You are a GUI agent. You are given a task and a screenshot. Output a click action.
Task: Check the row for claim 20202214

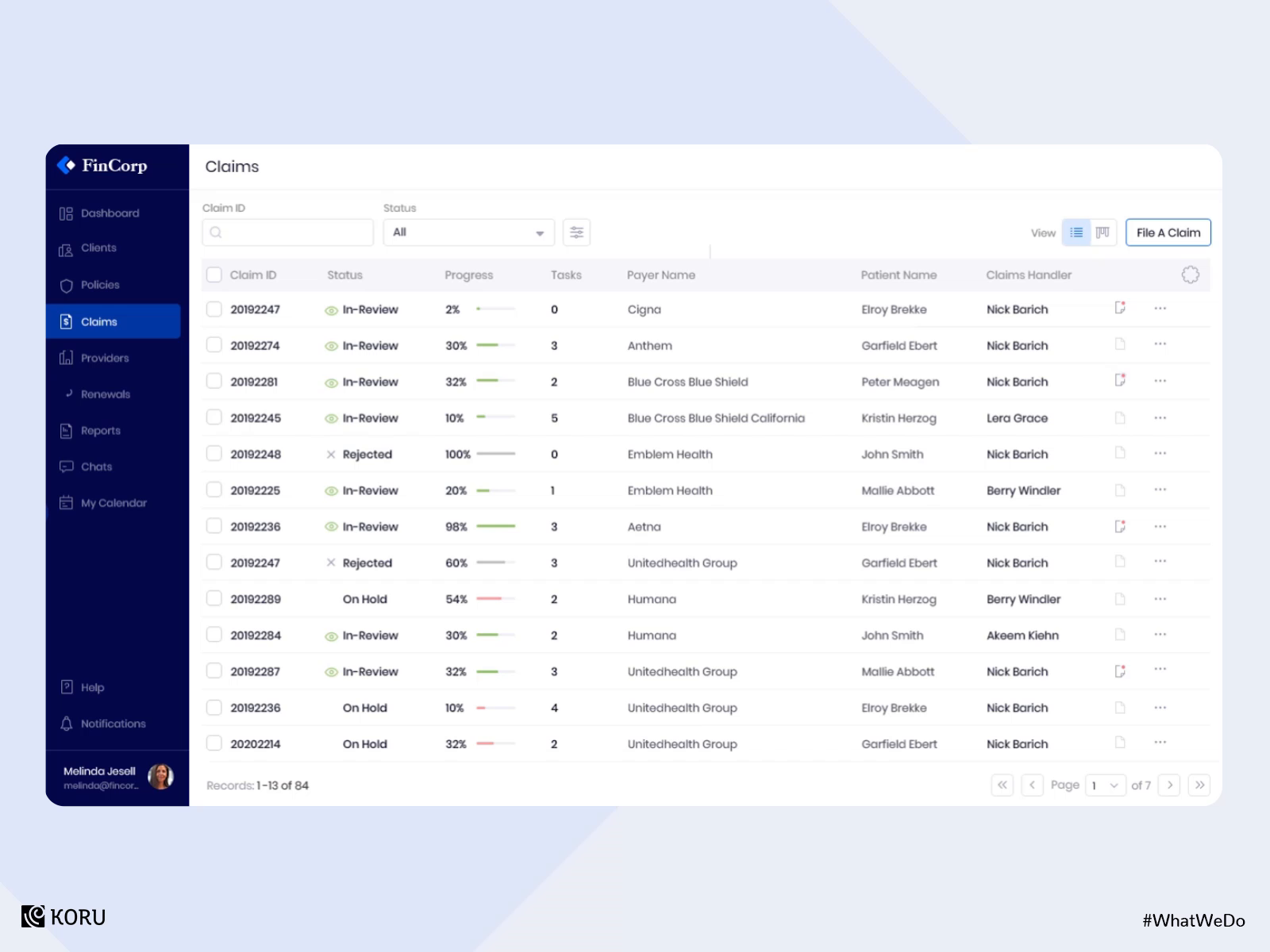[214, 743]
